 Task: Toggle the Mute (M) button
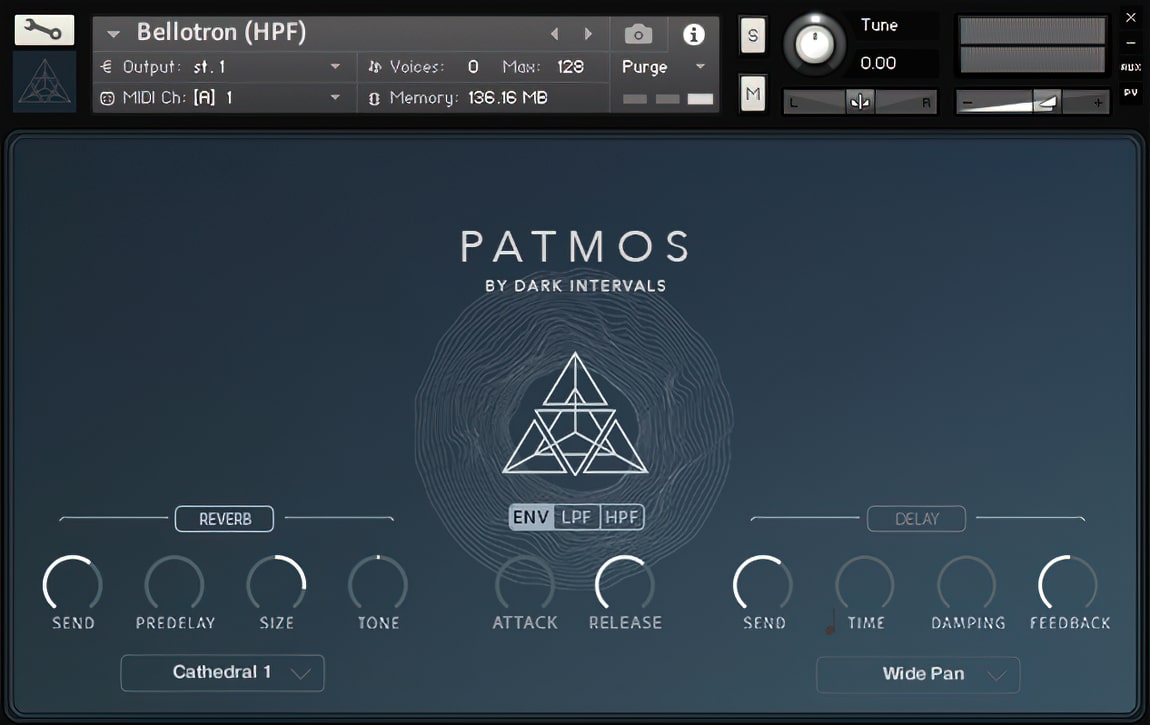(752, 93)
